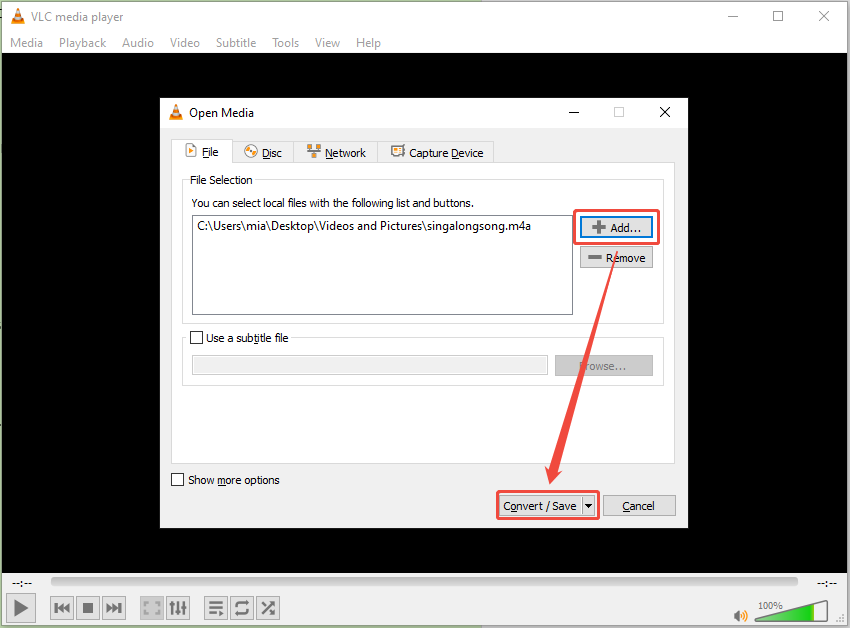The height and width of the screenshot is (628, 850).
Task: Cancel the Open Media dialog
Action: tap(639, 506)
